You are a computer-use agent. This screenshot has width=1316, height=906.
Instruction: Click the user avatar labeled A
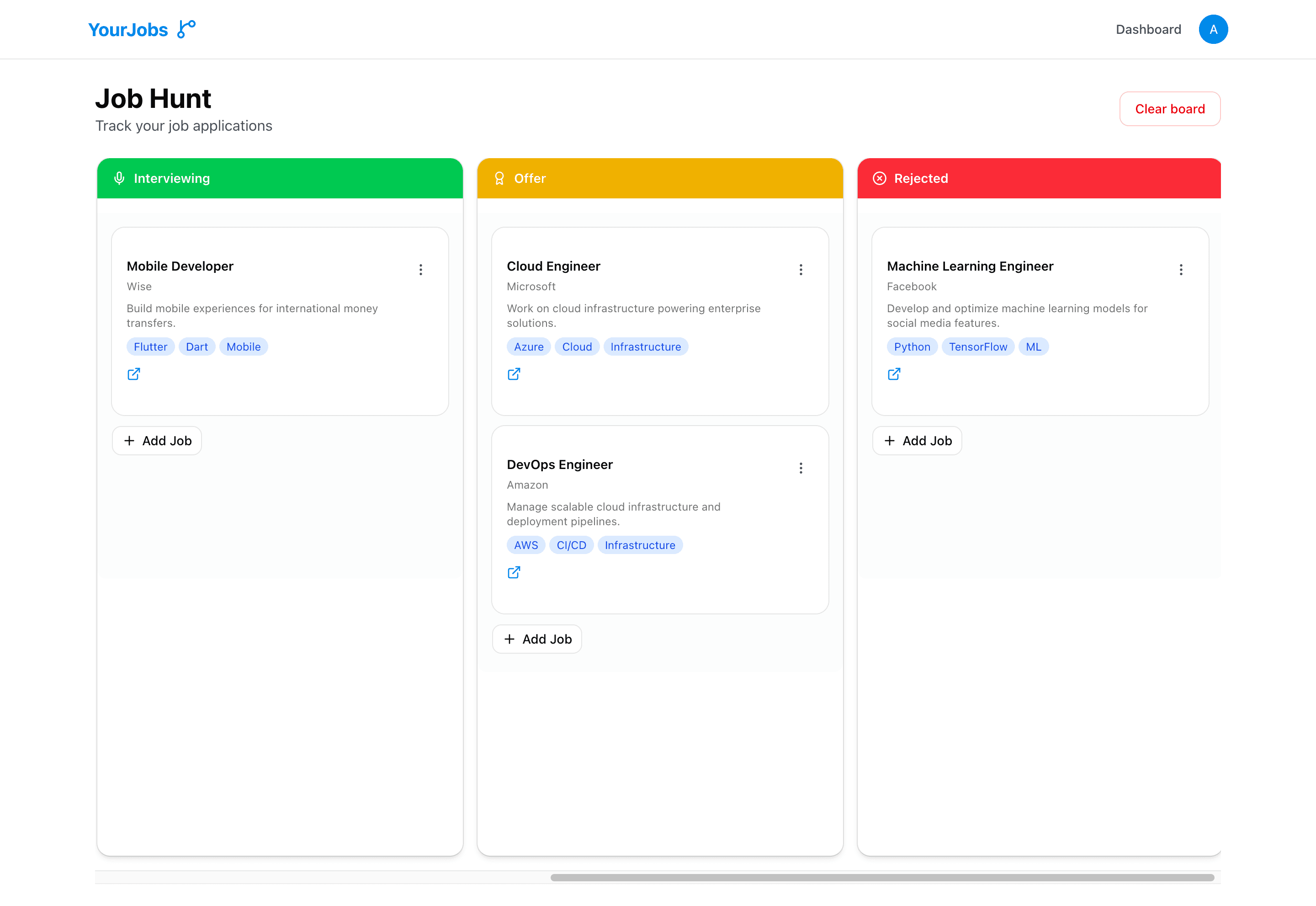tap(1213, 29)
